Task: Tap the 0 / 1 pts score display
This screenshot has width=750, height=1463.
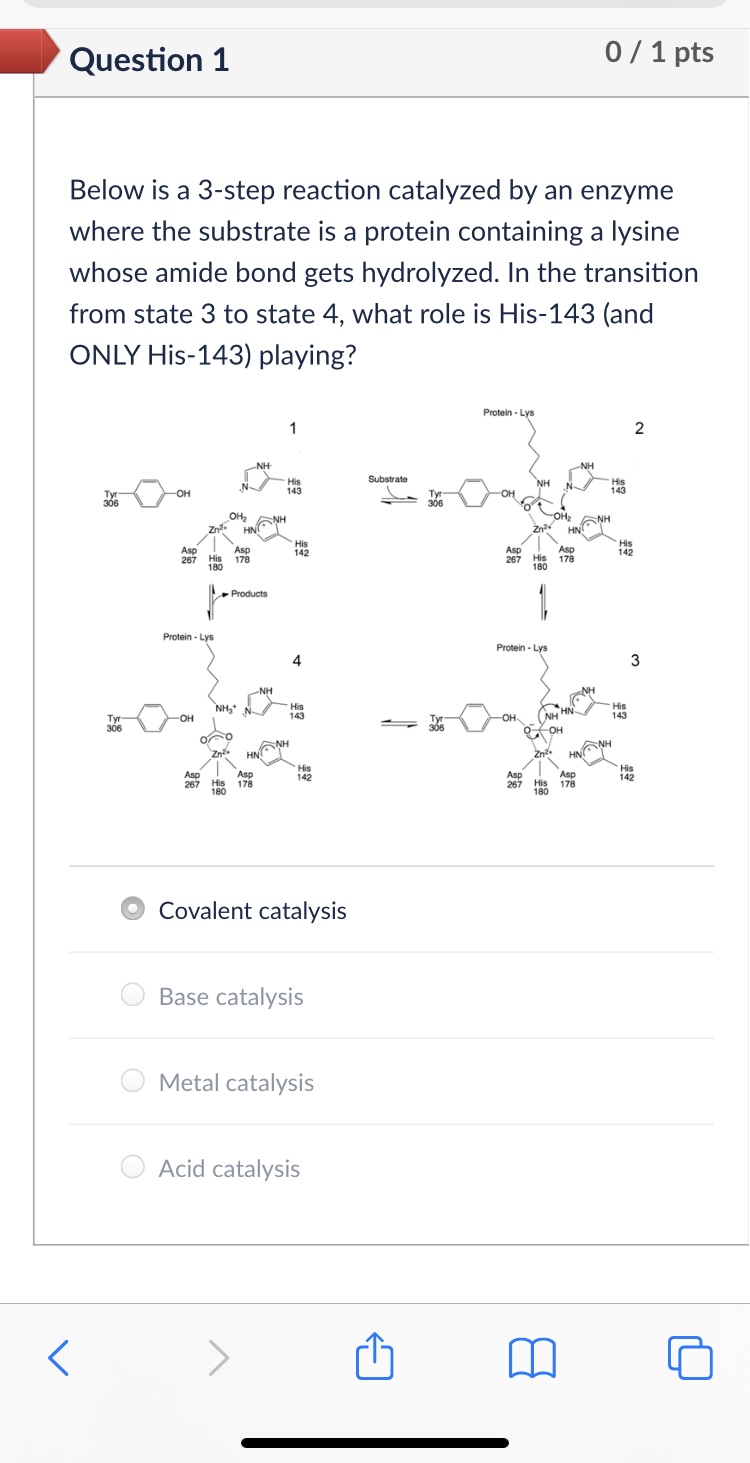Action: pos(660,53)
